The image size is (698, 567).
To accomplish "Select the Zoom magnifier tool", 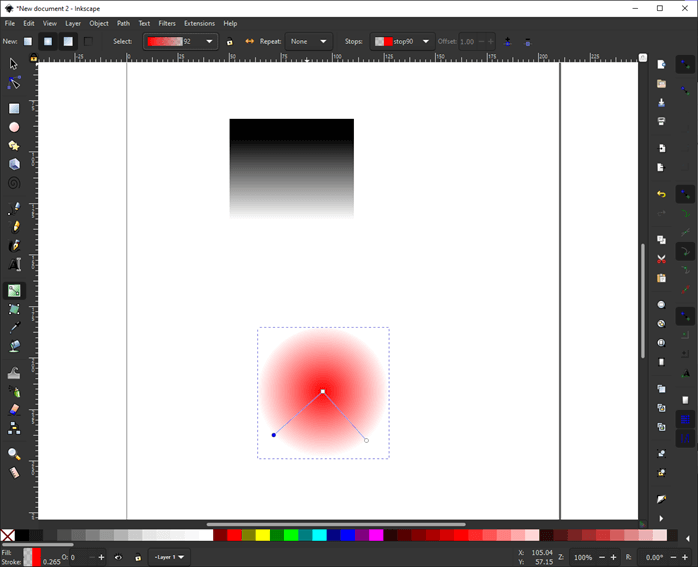I will (x=14, y=453).
